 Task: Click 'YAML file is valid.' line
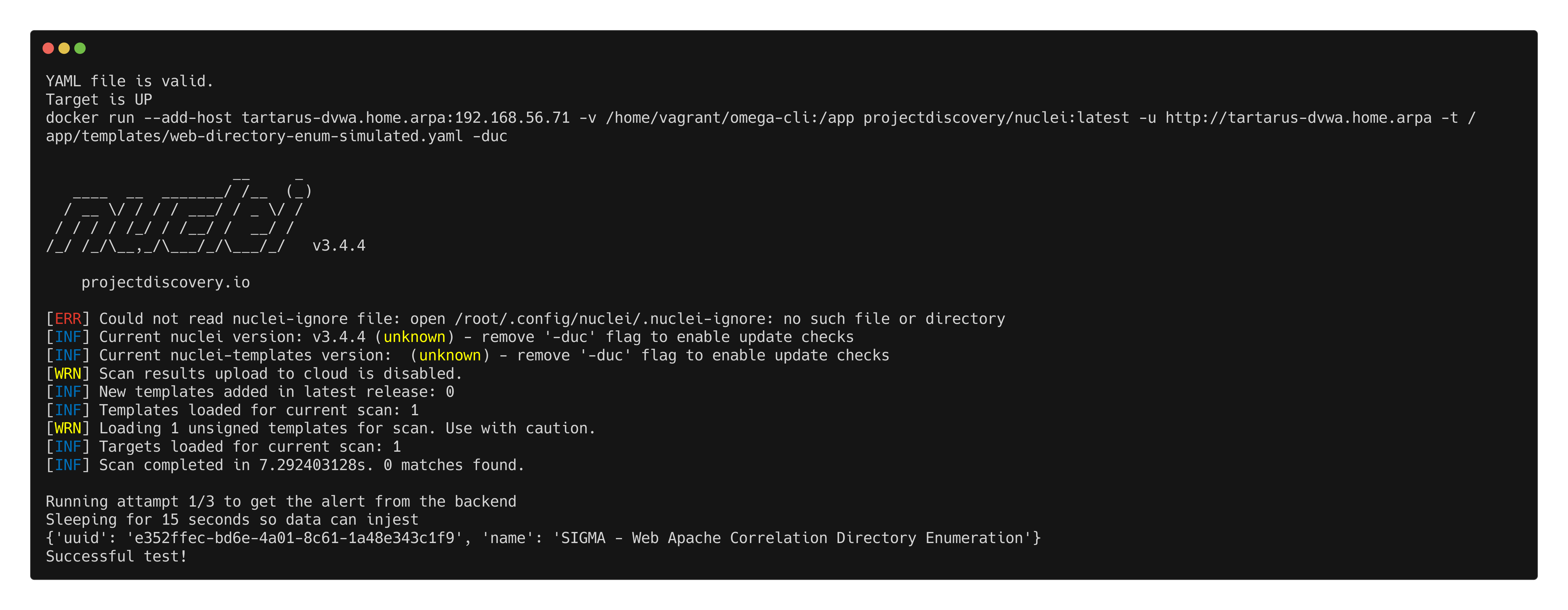[130, 81]
